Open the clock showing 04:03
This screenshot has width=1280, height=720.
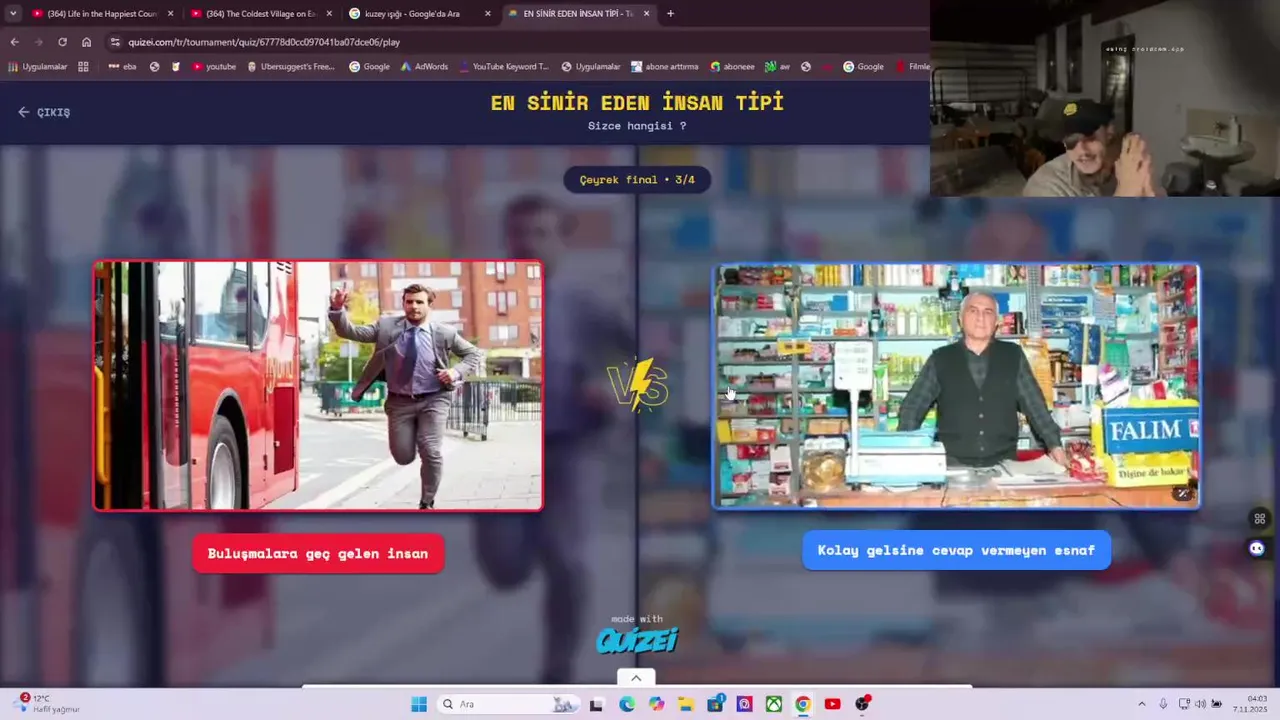coord(1250,704)
